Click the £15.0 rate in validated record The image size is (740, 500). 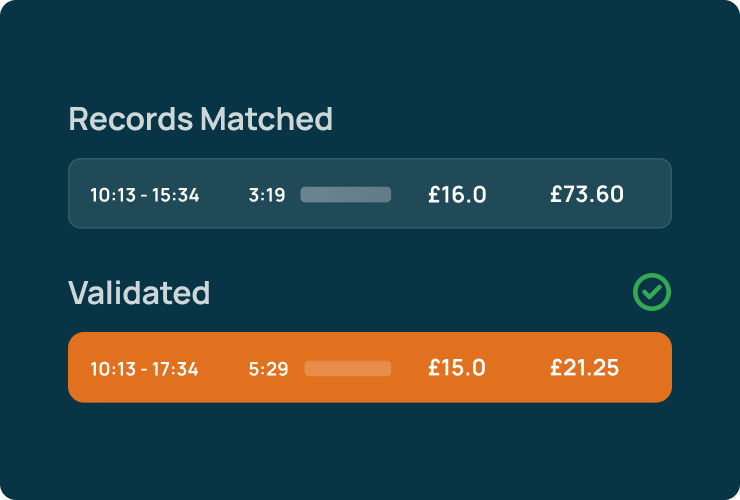pyautogui.click(x=457, y=368)
